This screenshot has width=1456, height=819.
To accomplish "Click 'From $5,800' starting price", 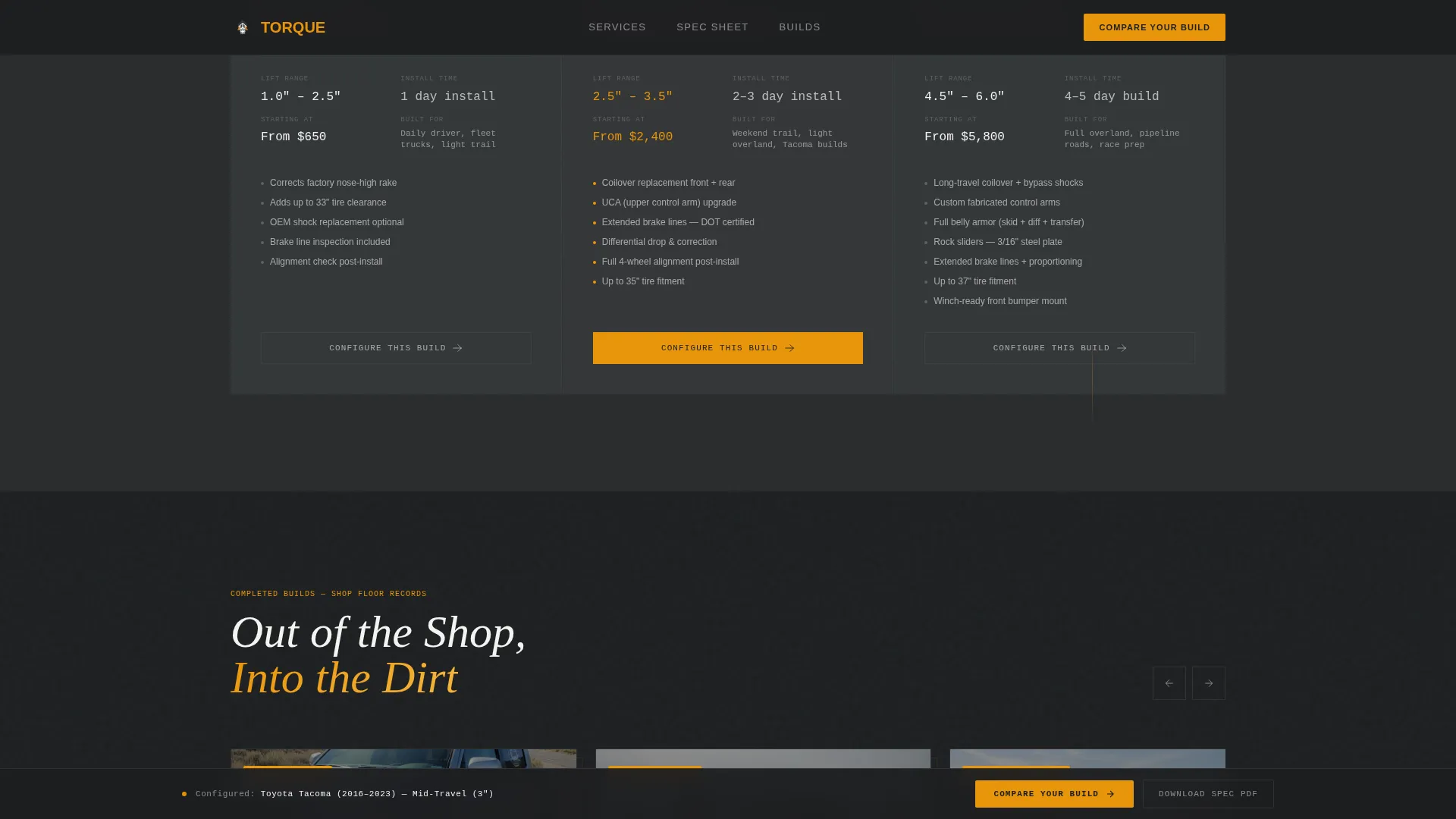I will point(964,136).
